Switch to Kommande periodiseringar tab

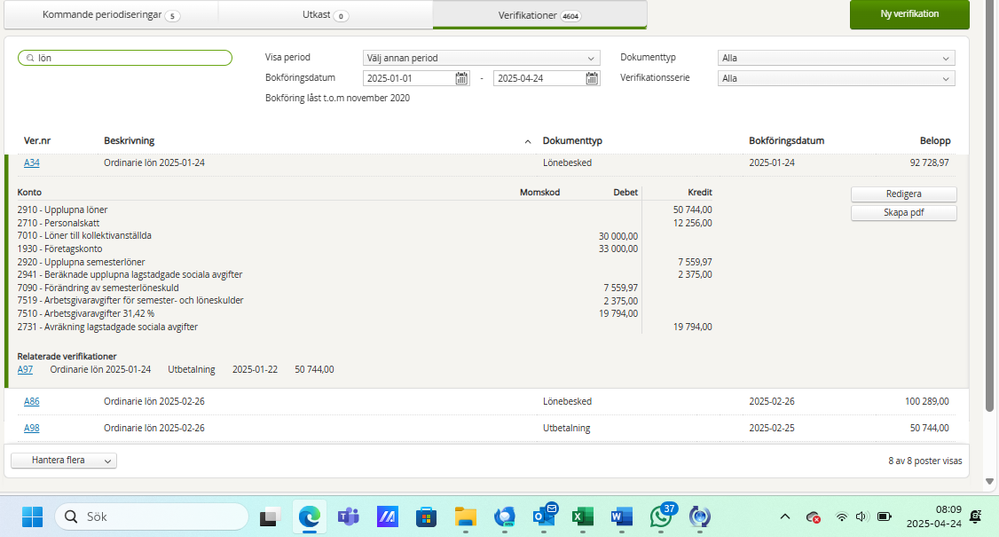(x=111, y=15)
